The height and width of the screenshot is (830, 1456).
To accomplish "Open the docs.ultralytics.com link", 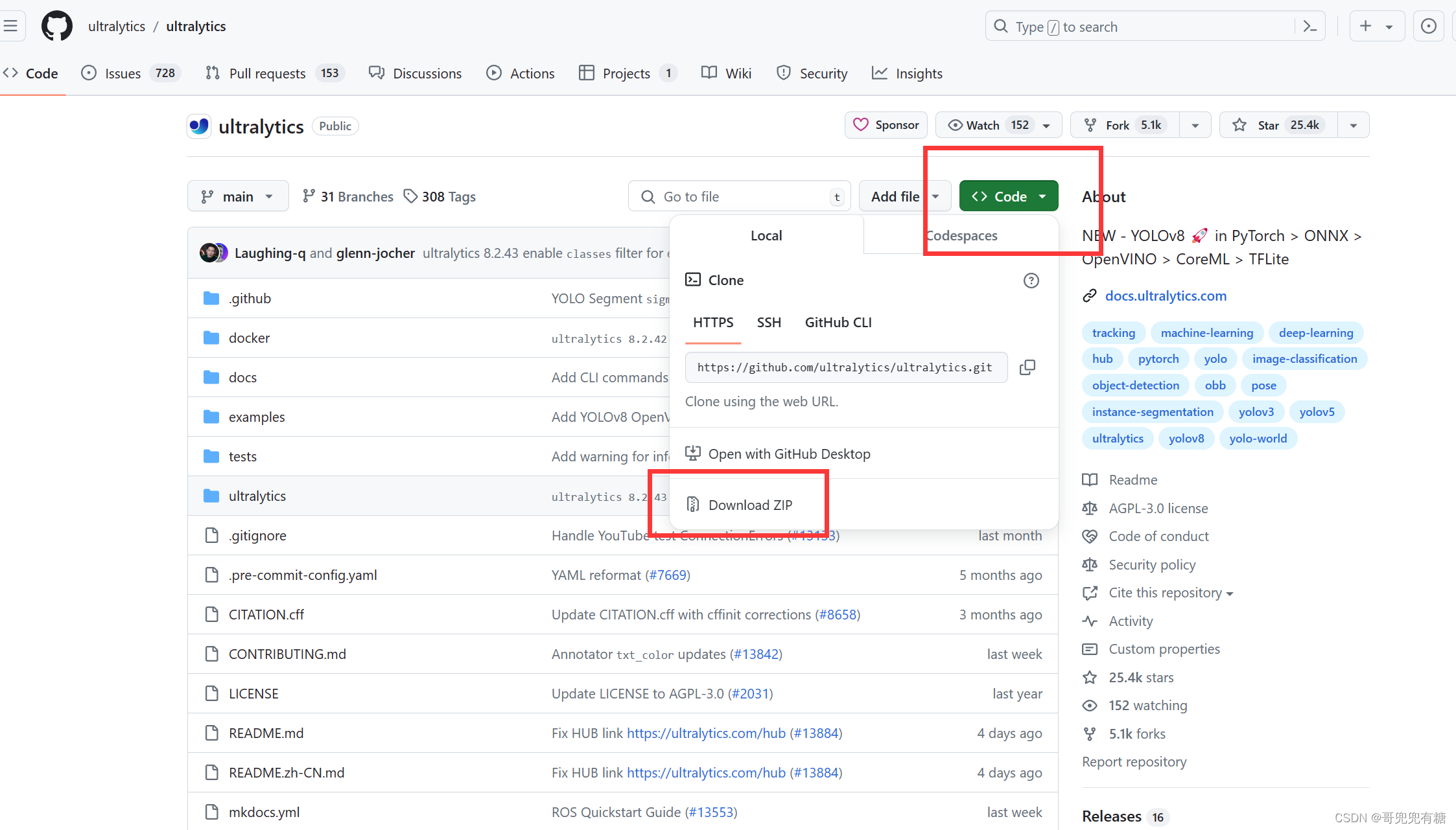I will (x=1166, y=296).
